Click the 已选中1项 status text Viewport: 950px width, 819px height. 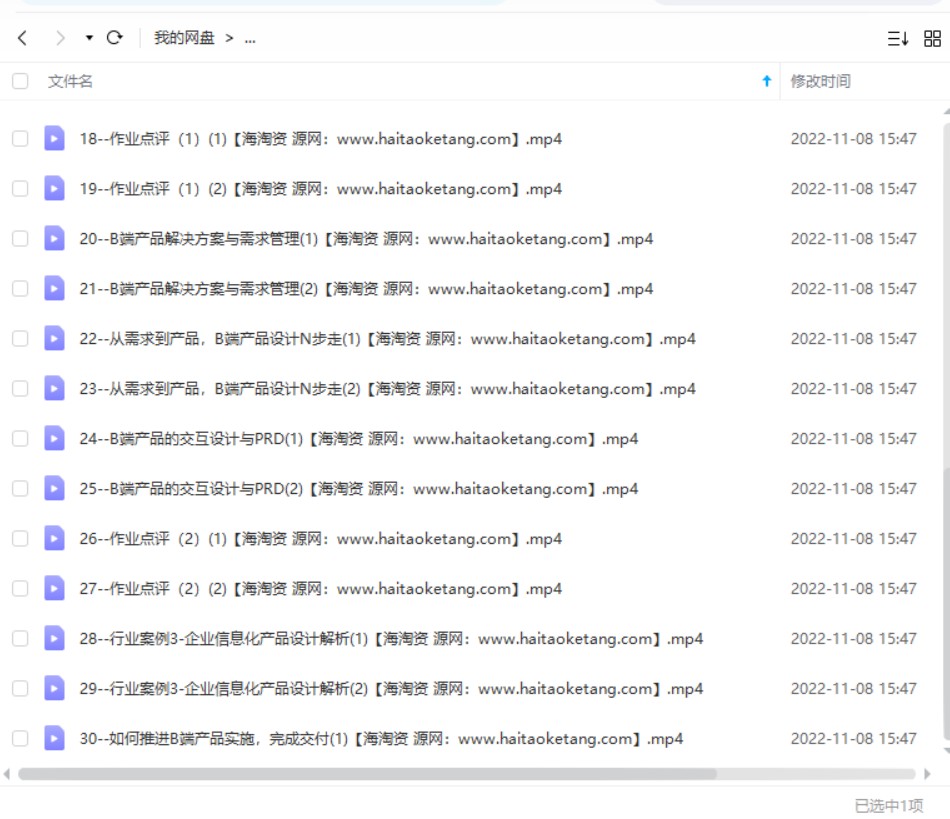[889, 806]
